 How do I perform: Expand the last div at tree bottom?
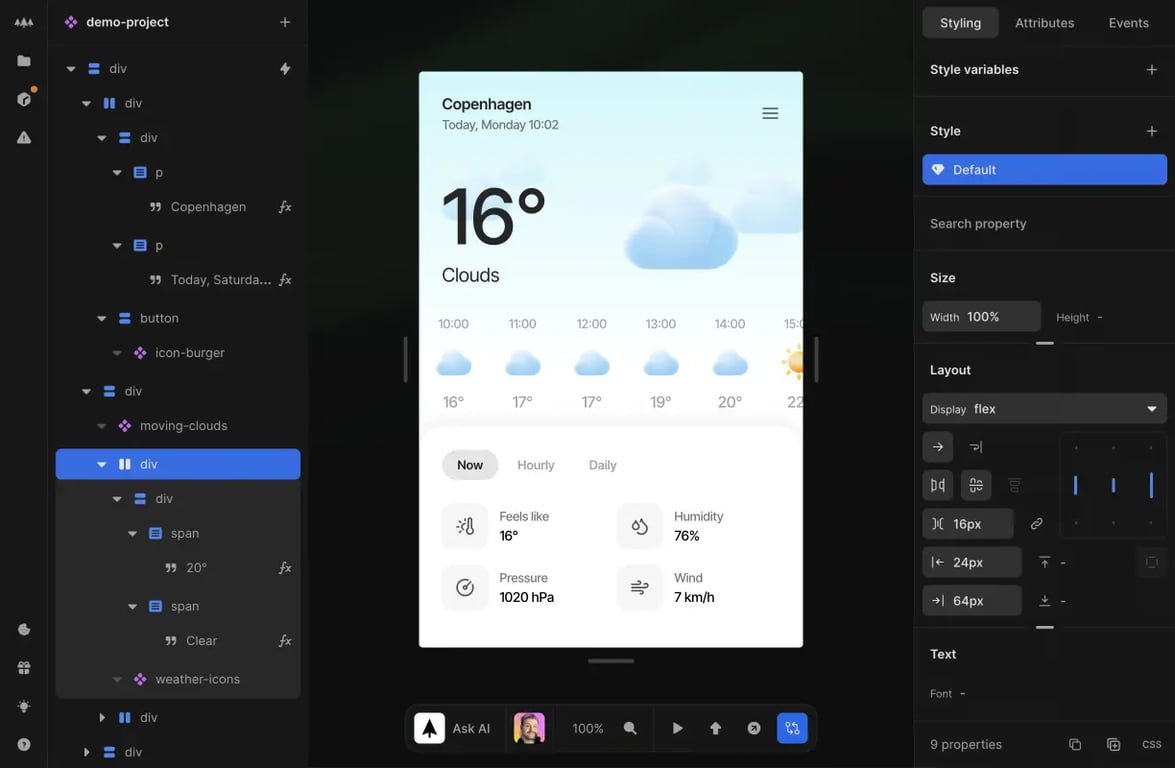click(86, 752)
